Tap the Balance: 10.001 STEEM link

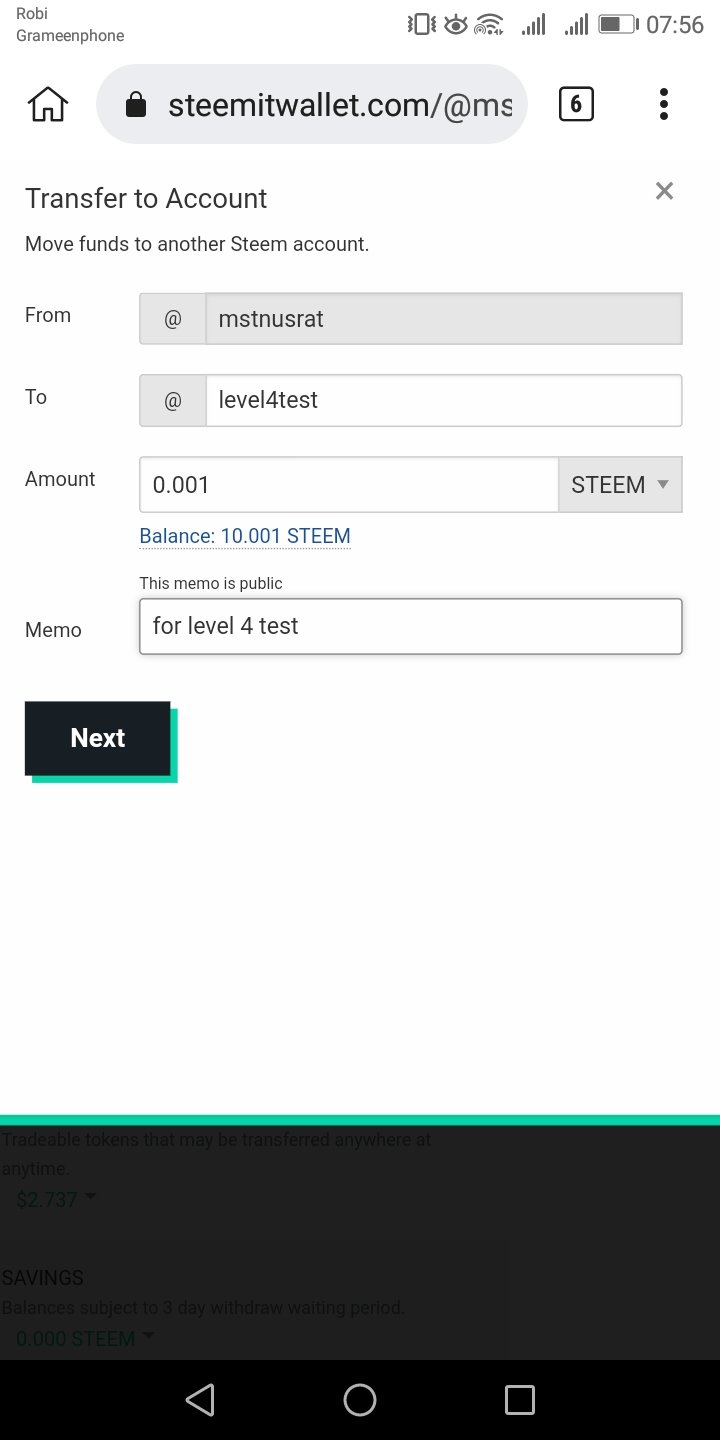point(245,536)
